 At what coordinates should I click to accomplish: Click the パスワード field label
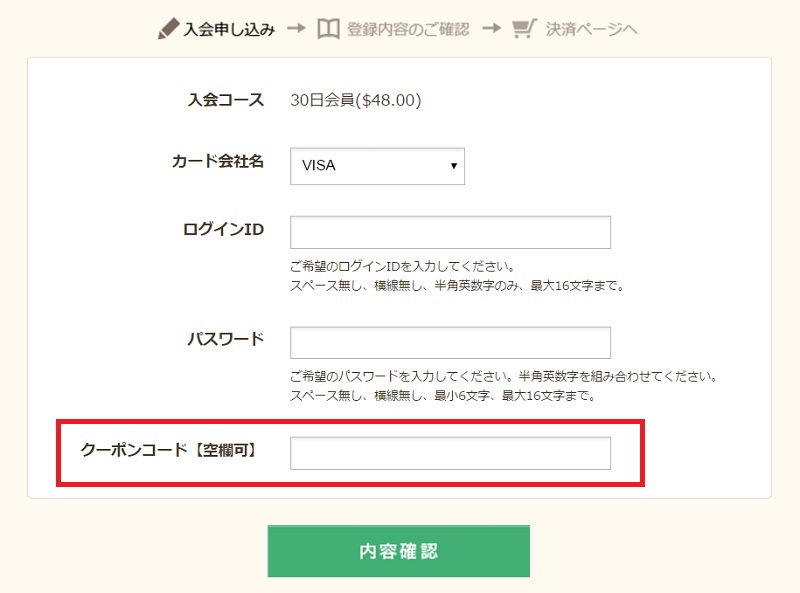click(226, 338)
